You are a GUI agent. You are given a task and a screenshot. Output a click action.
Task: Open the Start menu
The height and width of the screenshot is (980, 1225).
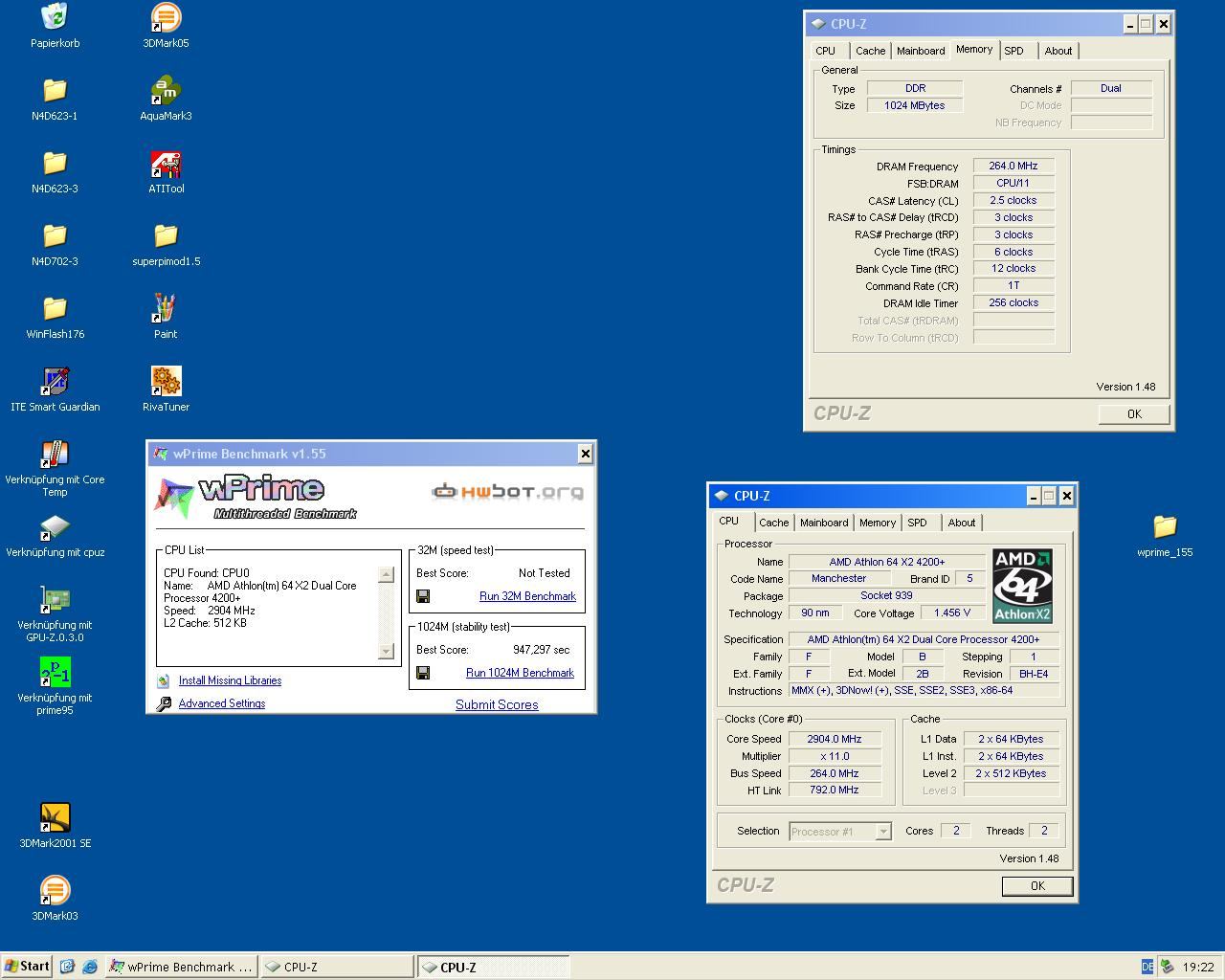(27, 967)
